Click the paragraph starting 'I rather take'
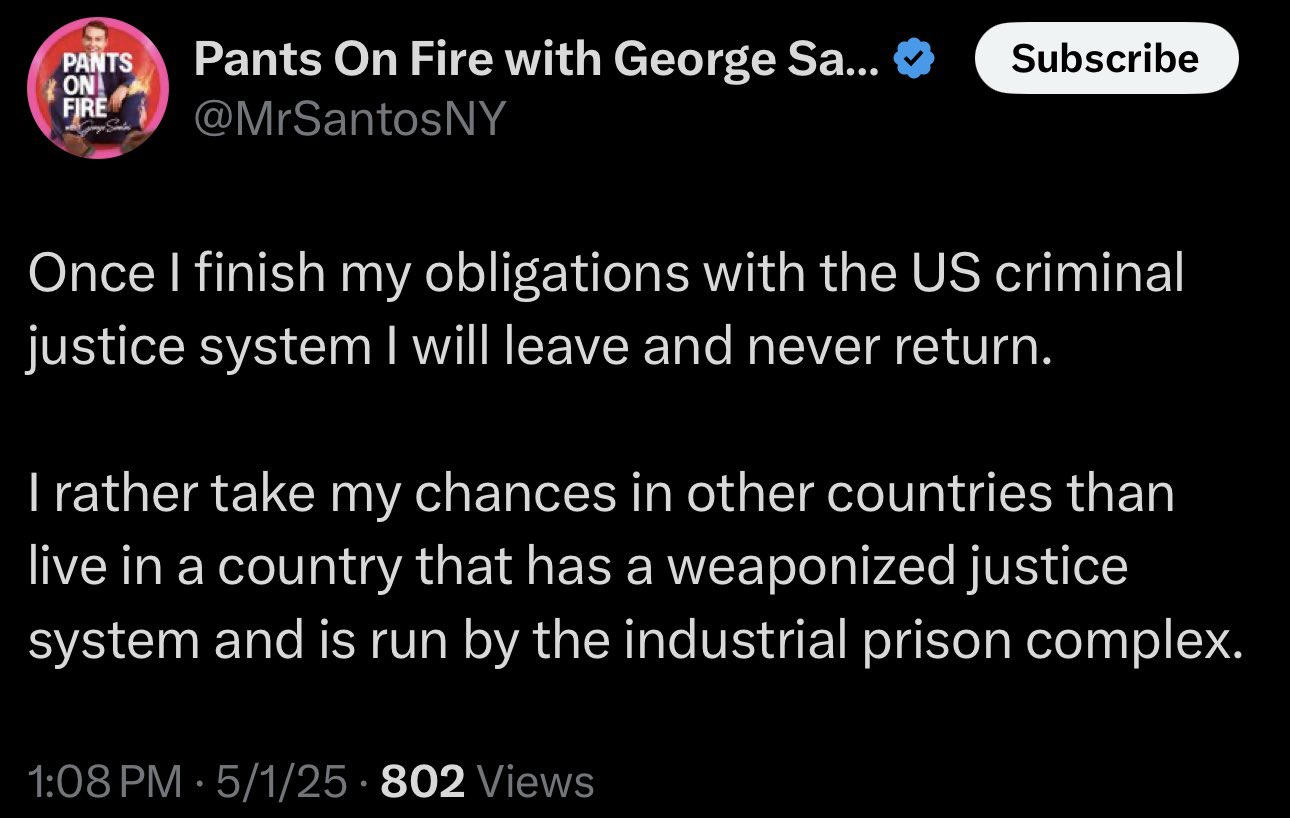This screenshot has height=818, width=1290. (635, 567)
